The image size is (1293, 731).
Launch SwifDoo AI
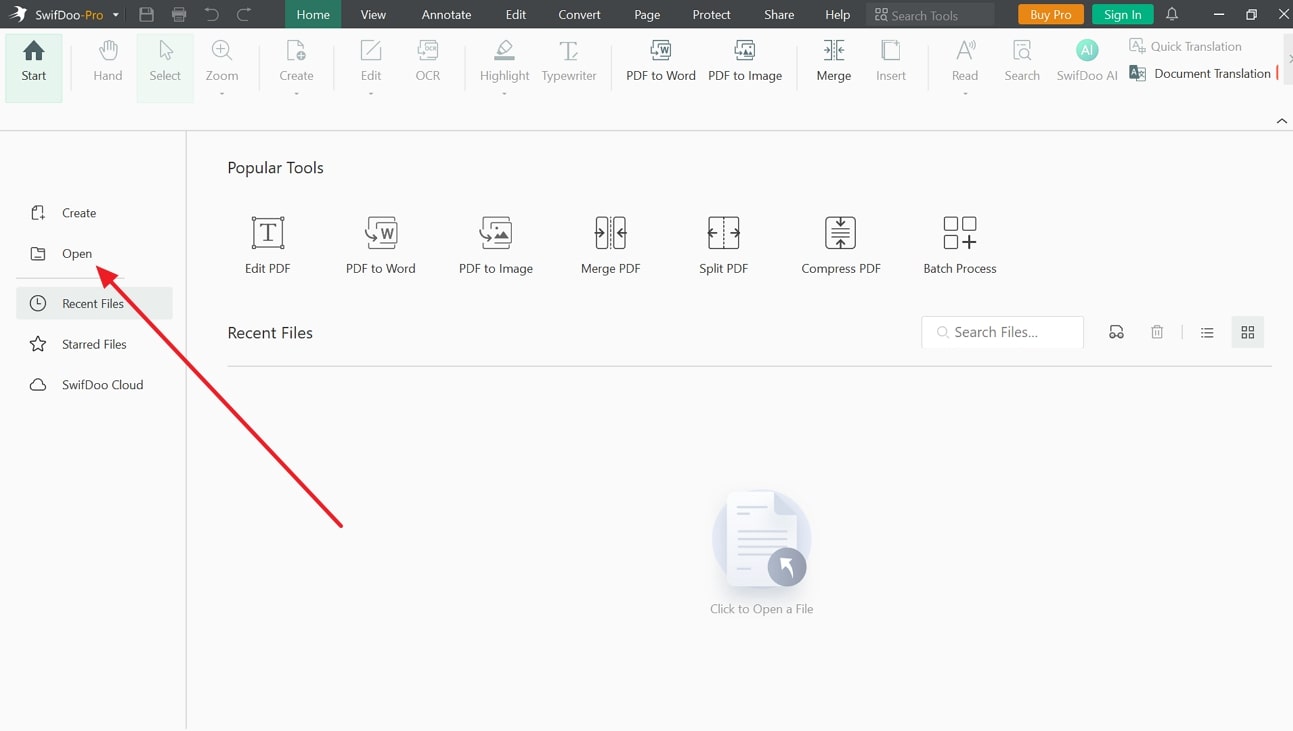tap(1087, 61)
